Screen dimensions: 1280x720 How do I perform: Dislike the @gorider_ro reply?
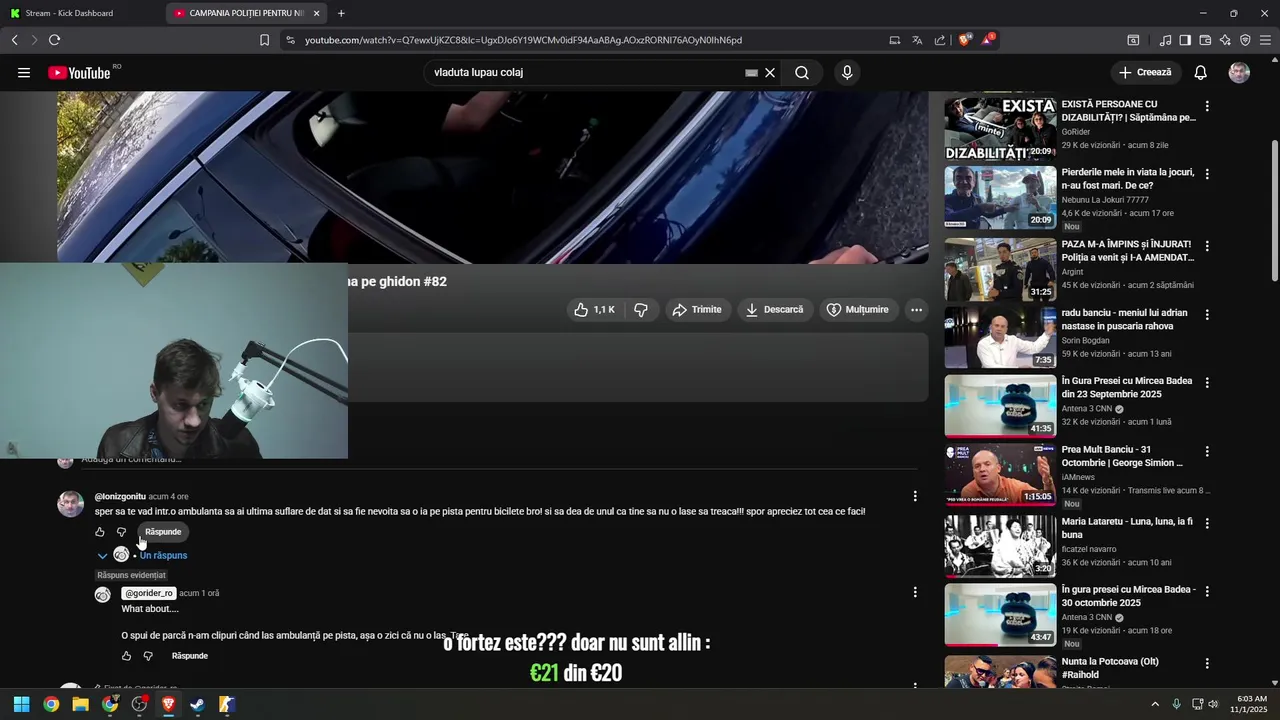[148, 656]
